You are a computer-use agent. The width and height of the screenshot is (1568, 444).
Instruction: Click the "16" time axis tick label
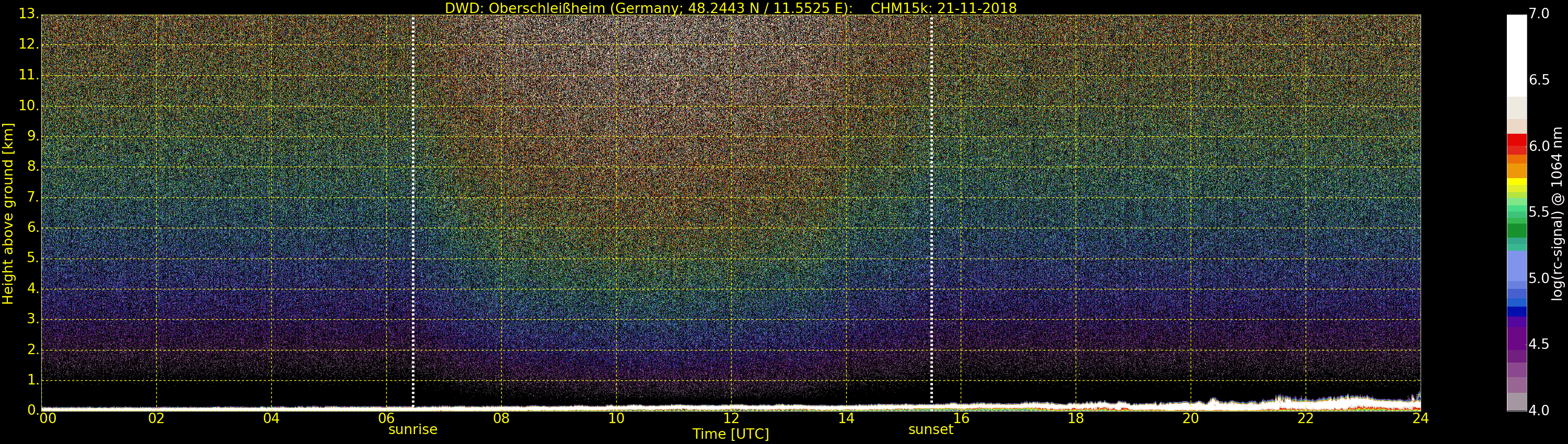961,418
